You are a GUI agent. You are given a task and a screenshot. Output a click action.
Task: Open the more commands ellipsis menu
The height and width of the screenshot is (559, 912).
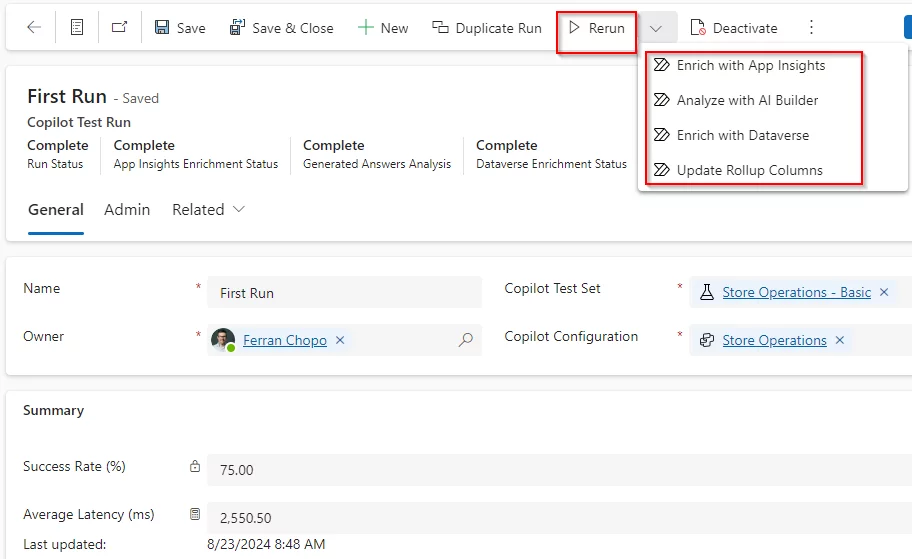811,27
